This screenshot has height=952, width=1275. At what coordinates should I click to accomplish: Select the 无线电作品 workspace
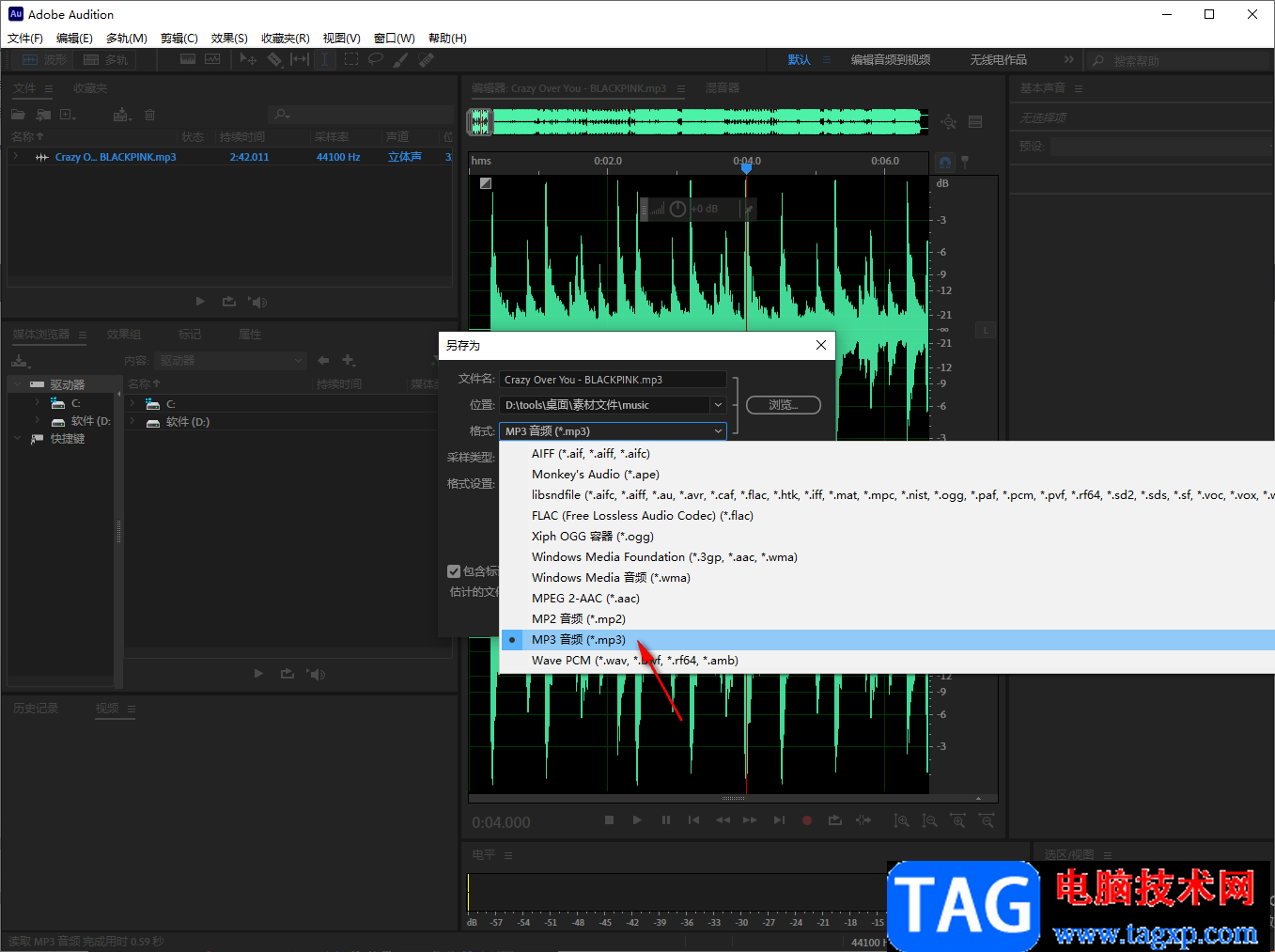(x=998, y=59)
